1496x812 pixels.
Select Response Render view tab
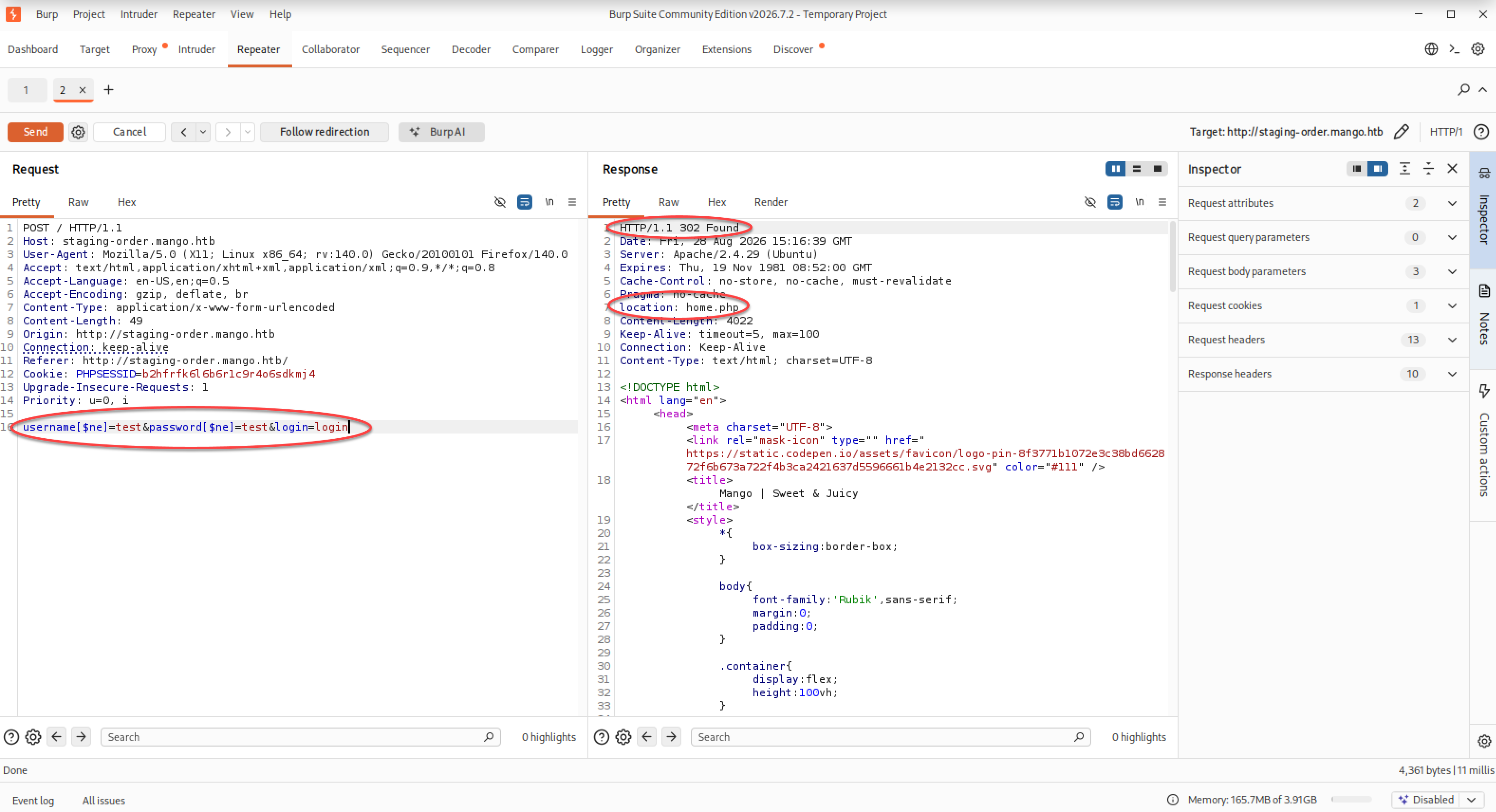click(x=771, y=202)
